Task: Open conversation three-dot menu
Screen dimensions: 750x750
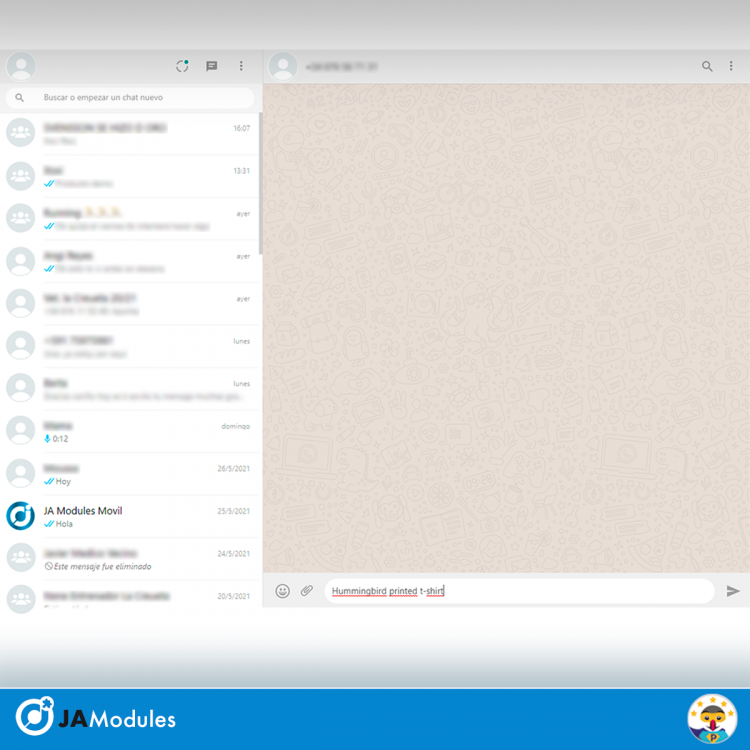Action: (731, 66)
